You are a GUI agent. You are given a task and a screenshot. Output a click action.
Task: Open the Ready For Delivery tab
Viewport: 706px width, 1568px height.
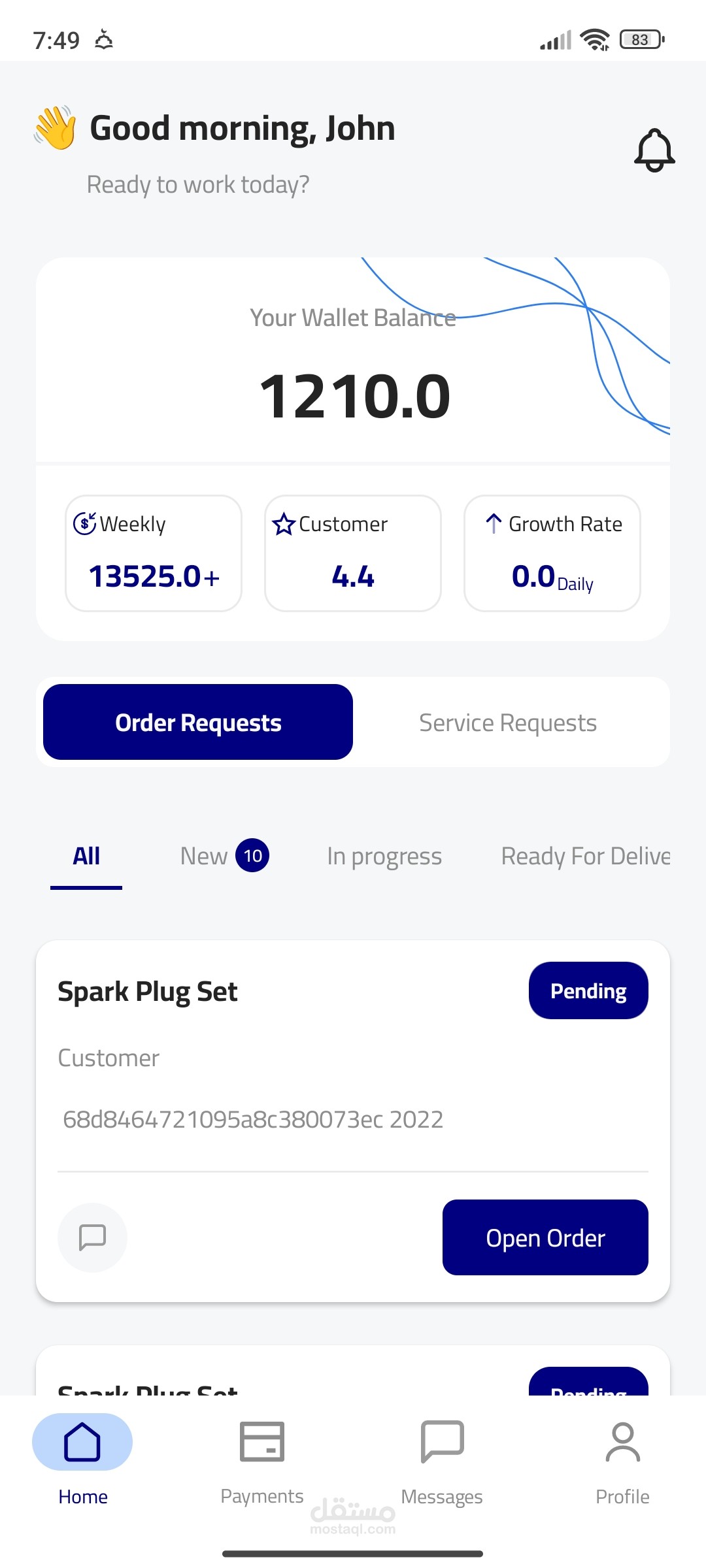(x=585, y=856)
